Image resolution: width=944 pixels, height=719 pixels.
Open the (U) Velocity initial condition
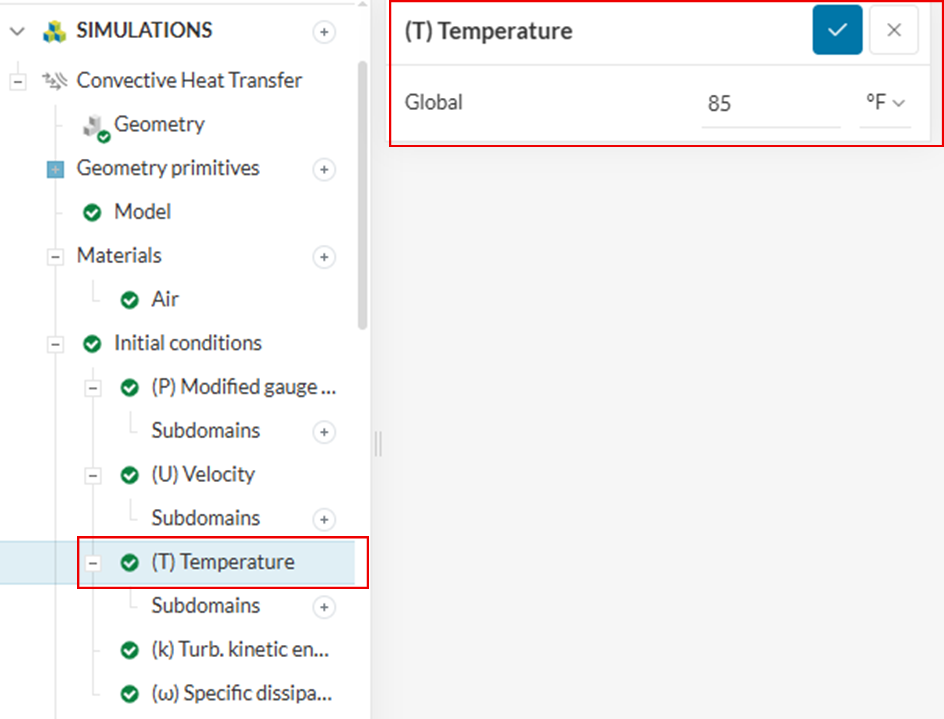click(x=203, y=474)
